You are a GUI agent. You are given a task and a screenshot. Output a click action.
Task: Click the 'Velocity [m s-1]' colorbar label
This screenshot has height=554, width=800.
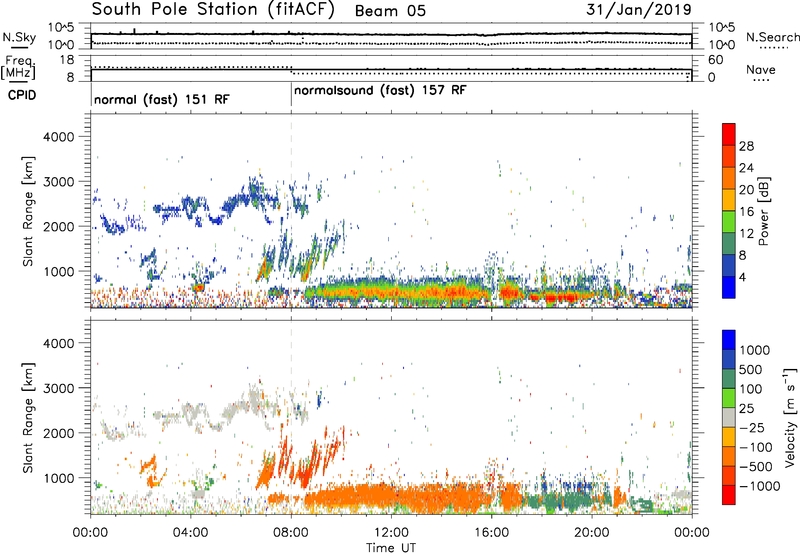pyautogui.click(x=790, y=417)
